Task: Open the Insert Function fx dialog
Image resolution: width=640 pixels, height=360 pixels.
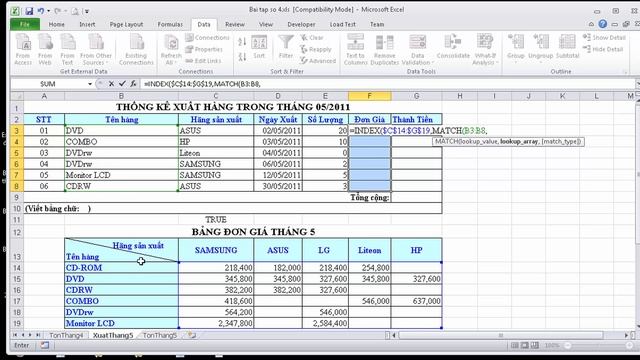Action: pyautogui.click(x=133, y=84)
